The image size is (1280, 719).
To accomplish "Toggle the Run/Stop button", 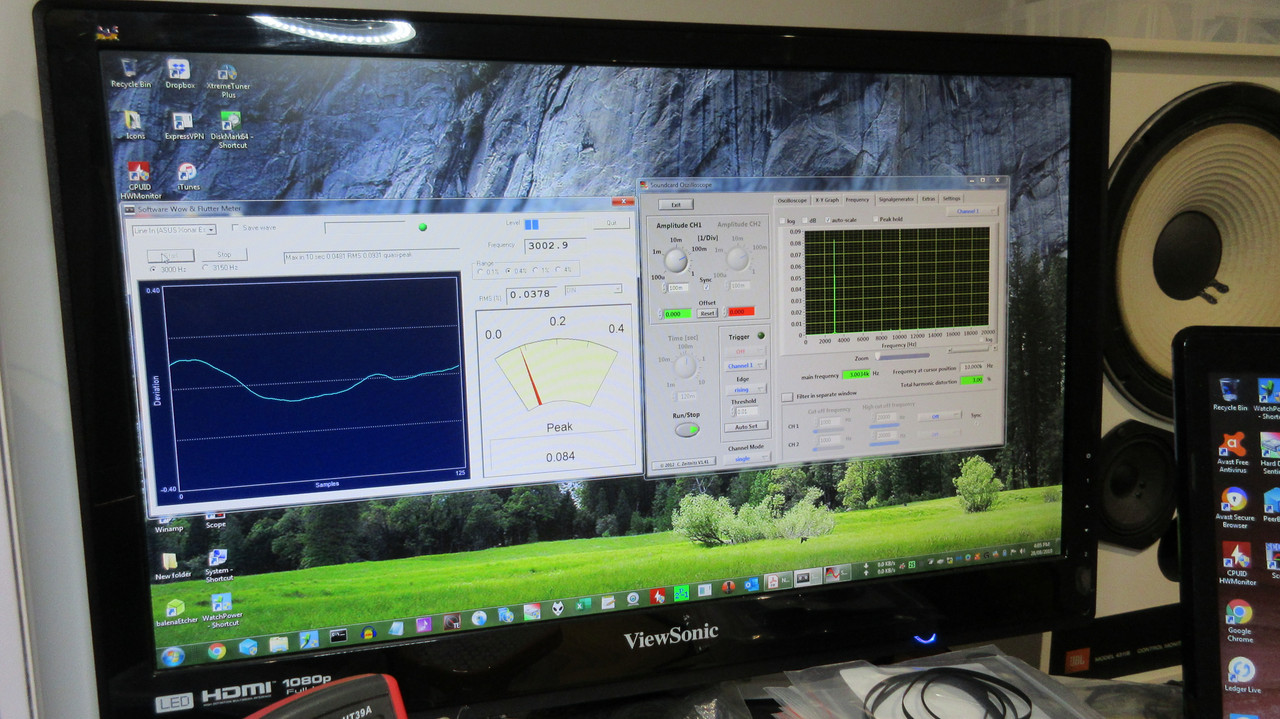I will [x=686, y=430].
